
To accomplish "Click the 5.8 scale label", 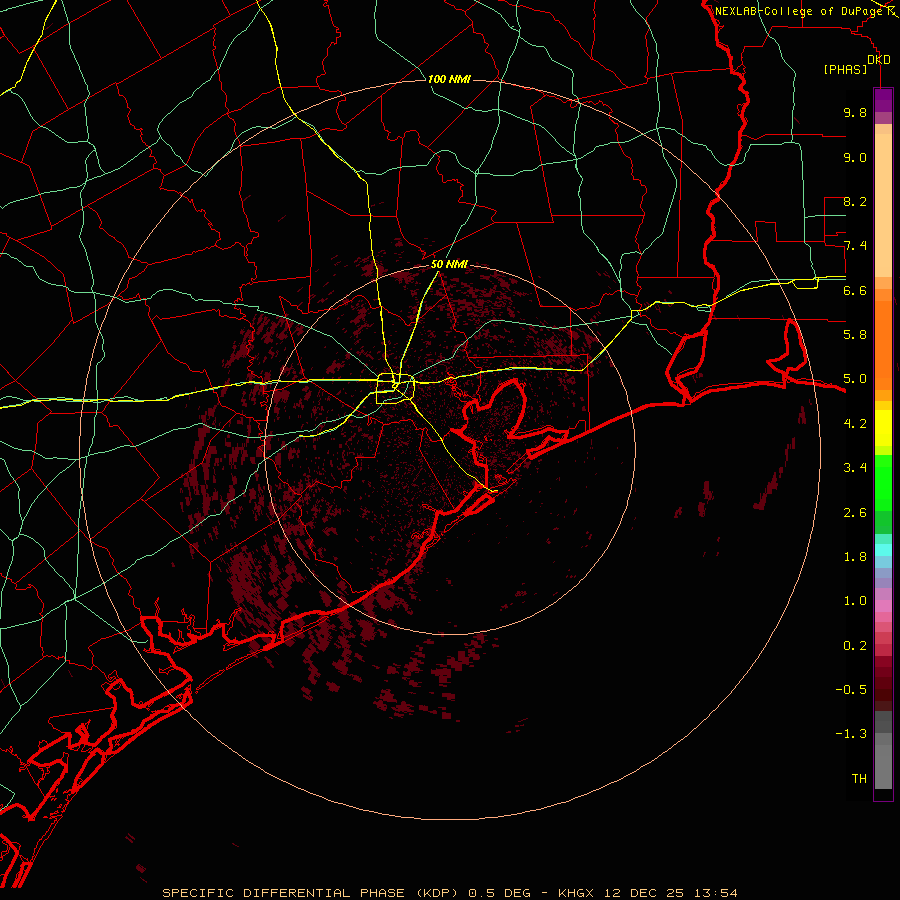I will [x=855, y=335].
